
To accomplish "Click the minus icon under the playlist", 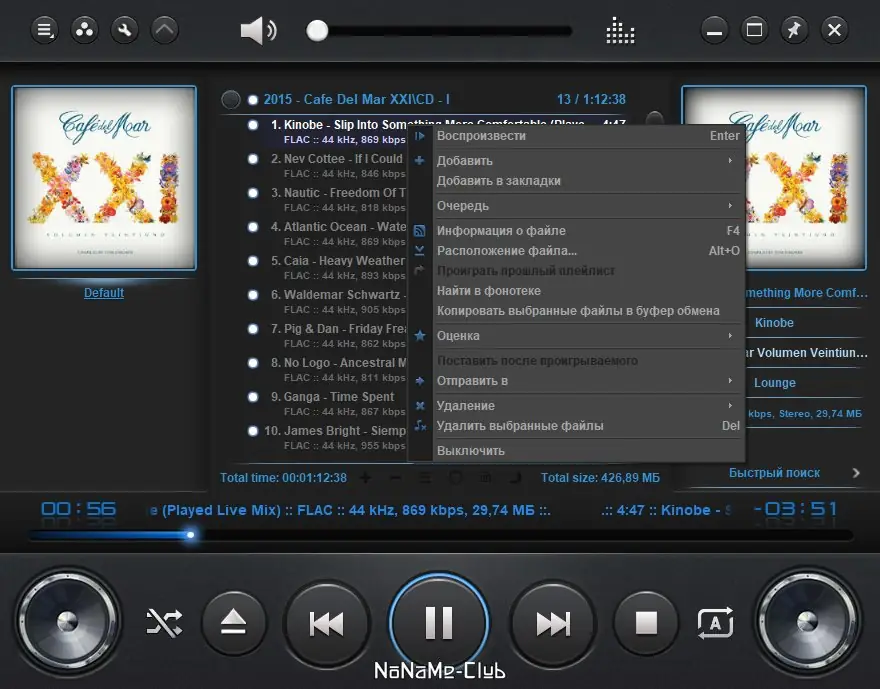I will tap(395, 478).
